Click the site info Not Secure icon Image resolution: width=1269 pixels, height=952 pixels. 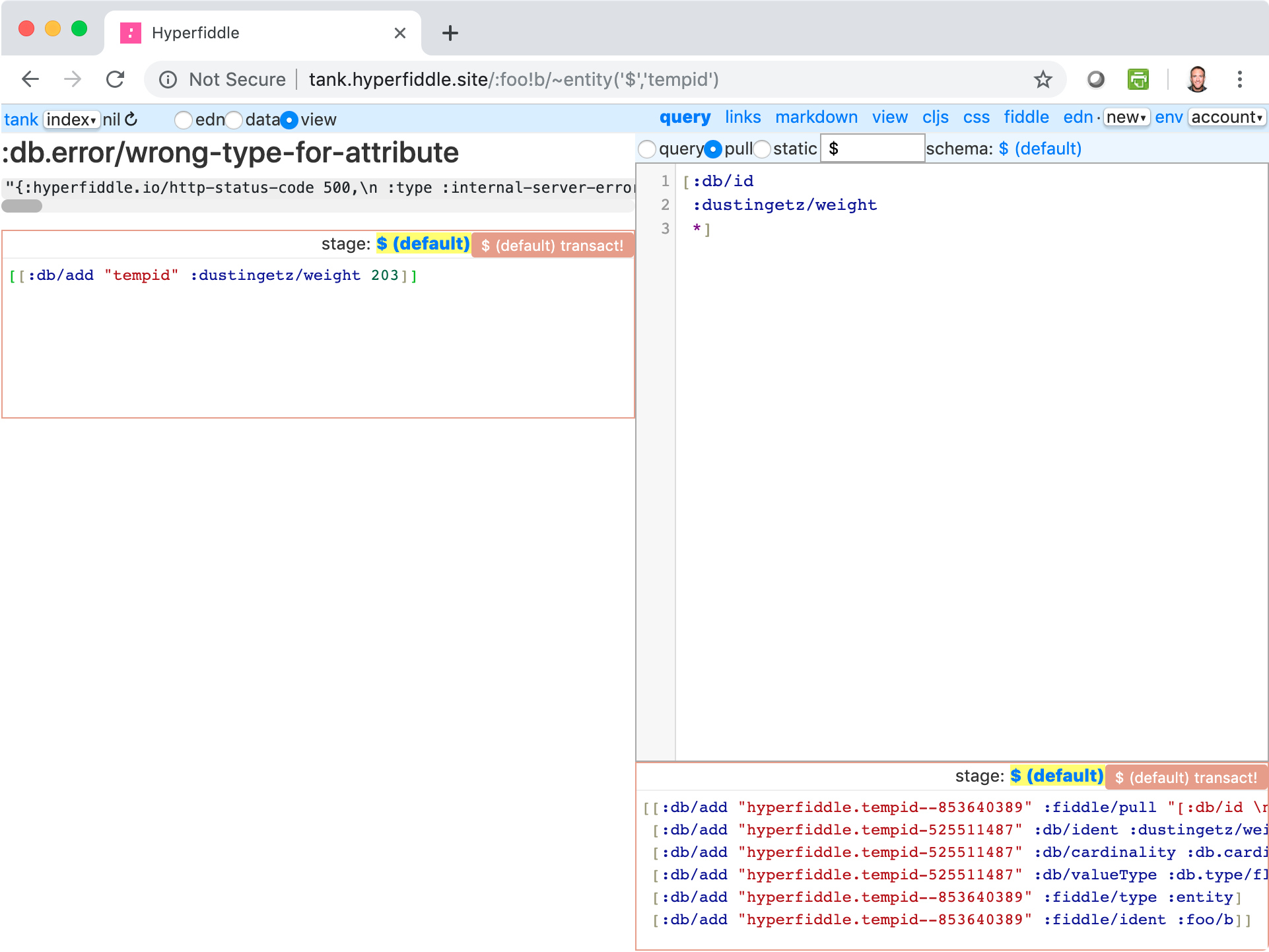click(x=168, y=80)
